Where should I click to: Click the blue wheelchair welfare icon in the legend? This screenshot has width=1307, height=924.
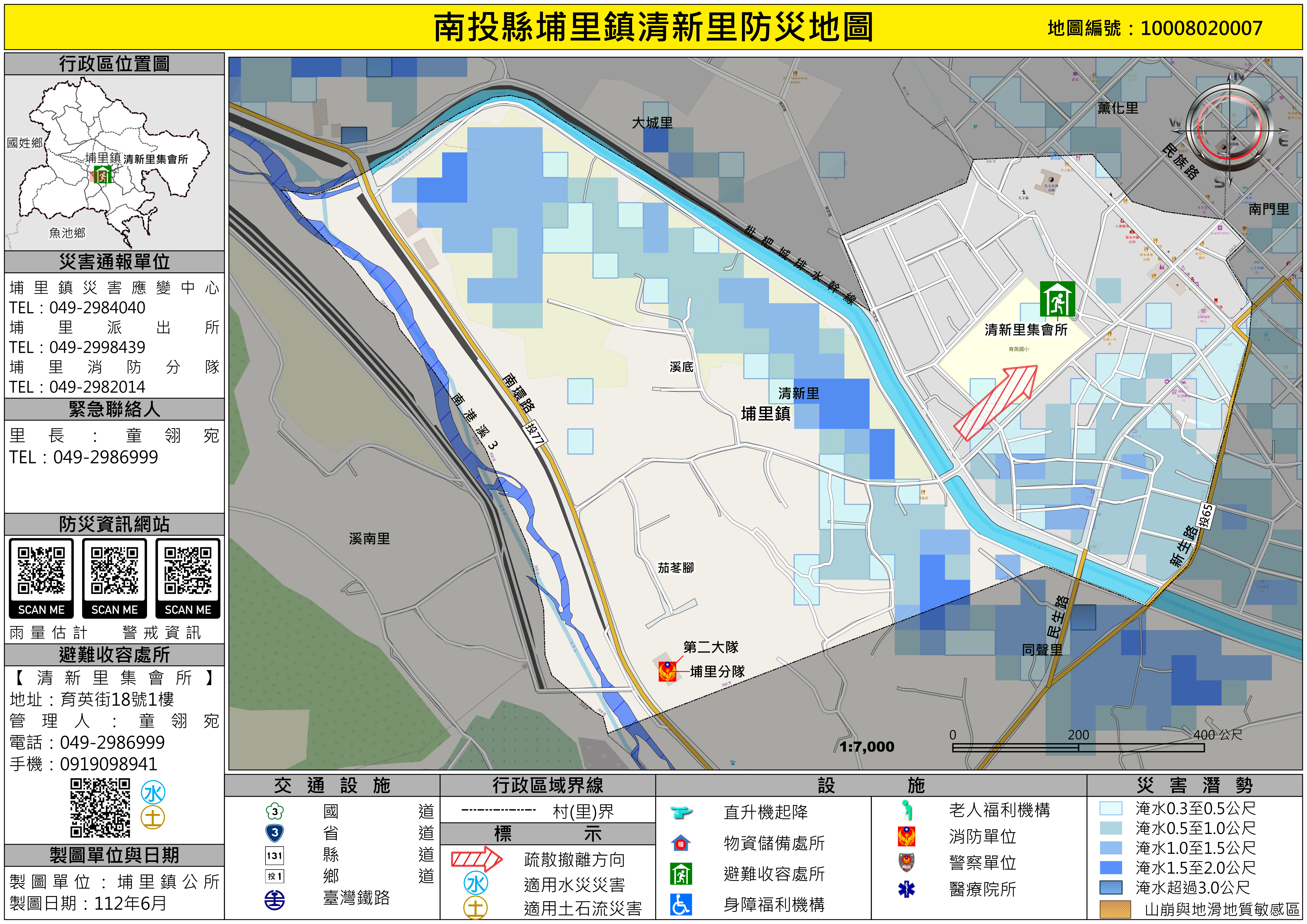pos(681,905)
